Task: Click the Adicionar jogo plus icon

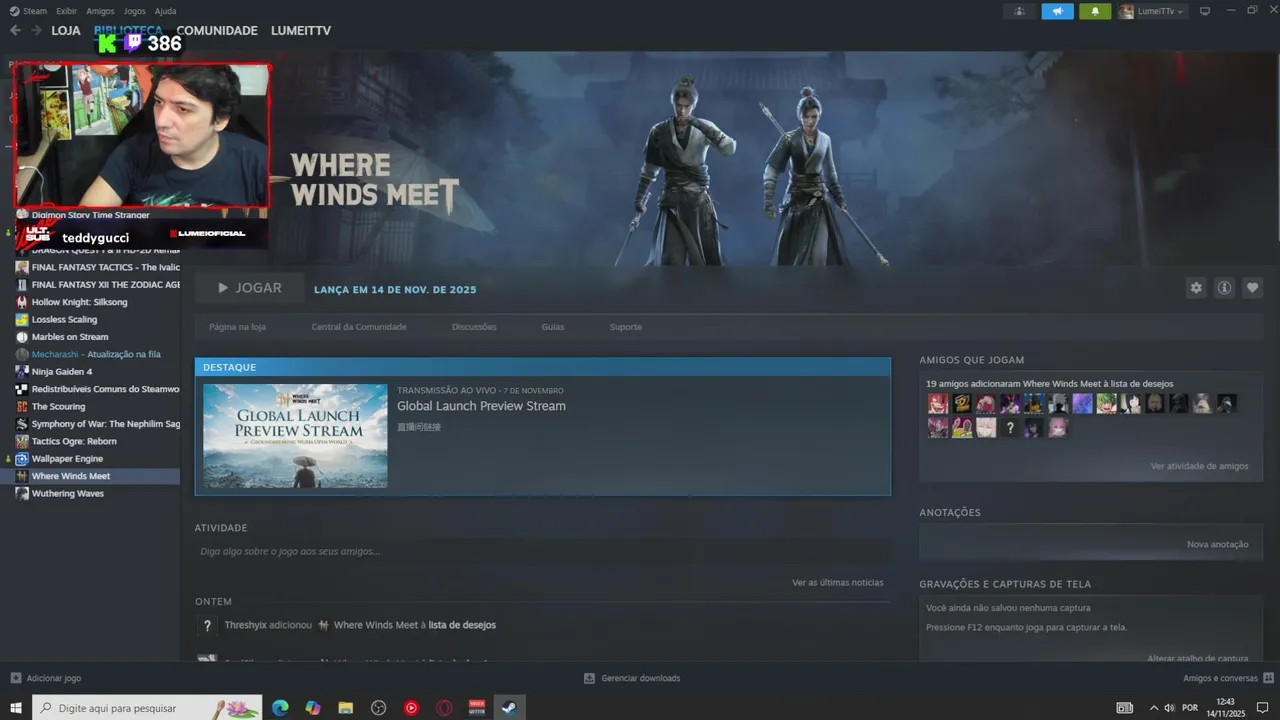Action: coord(15,678)
